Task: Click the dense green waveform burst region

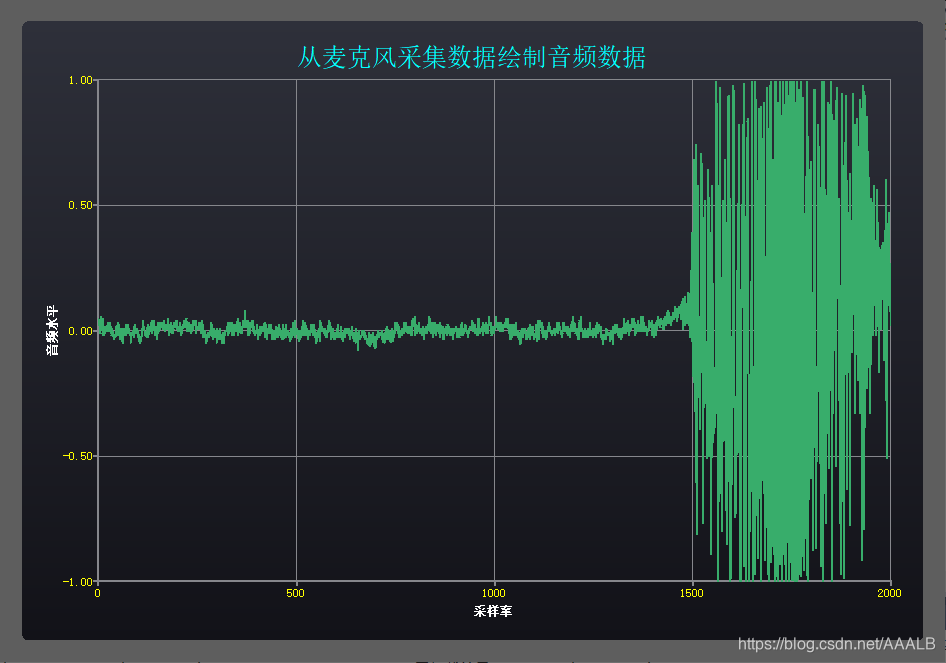Action: tap(790, 330)
